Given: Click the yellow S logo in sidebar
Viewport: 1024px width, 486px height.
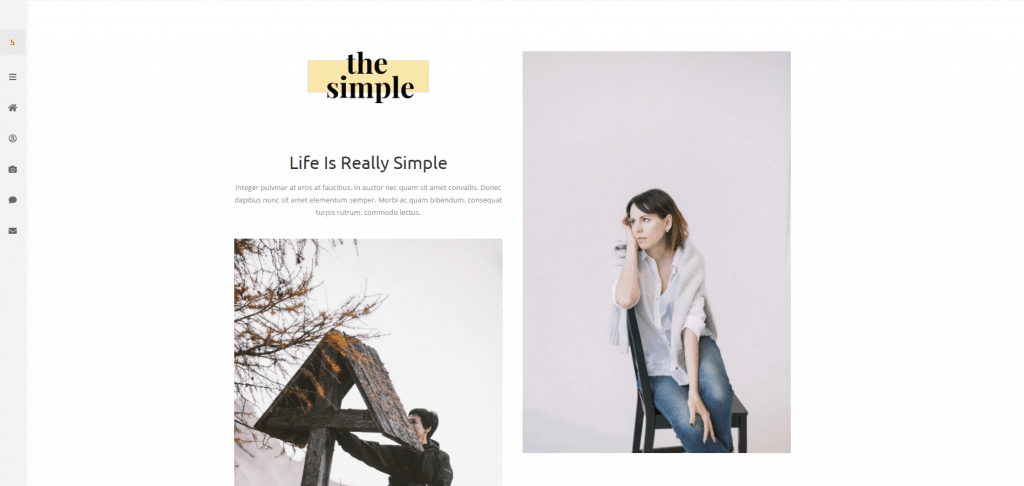Looking at the screenshot, I should click(12, 42).
